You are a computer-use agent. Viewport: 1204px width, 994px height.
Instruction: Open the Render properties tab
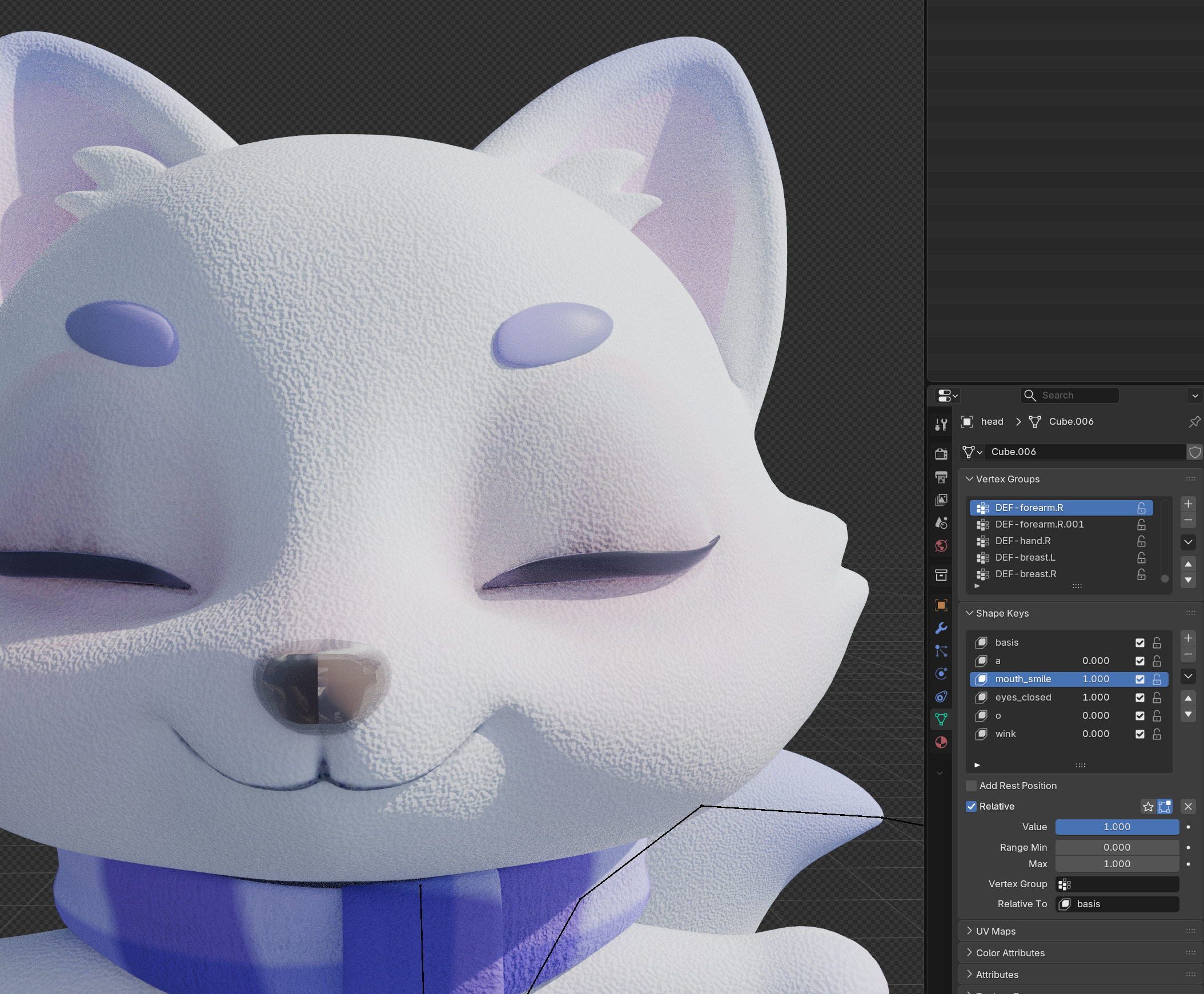(941, 454)
